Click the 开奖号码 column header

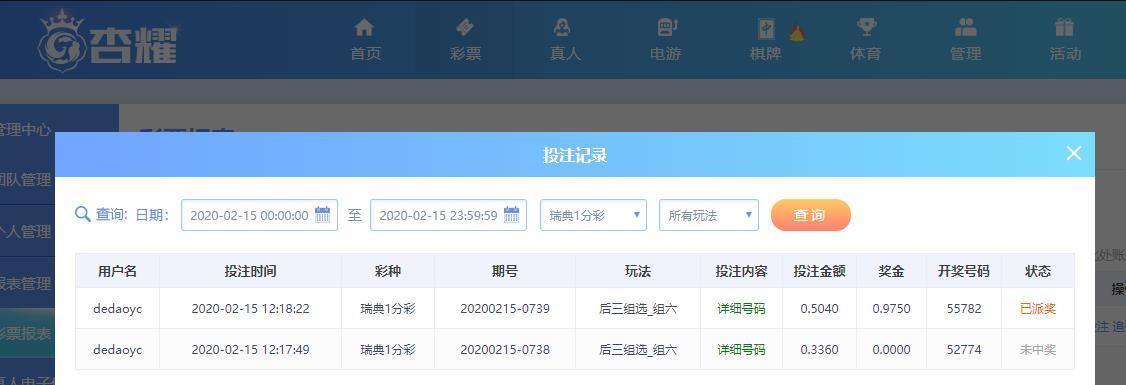[964, 271]
